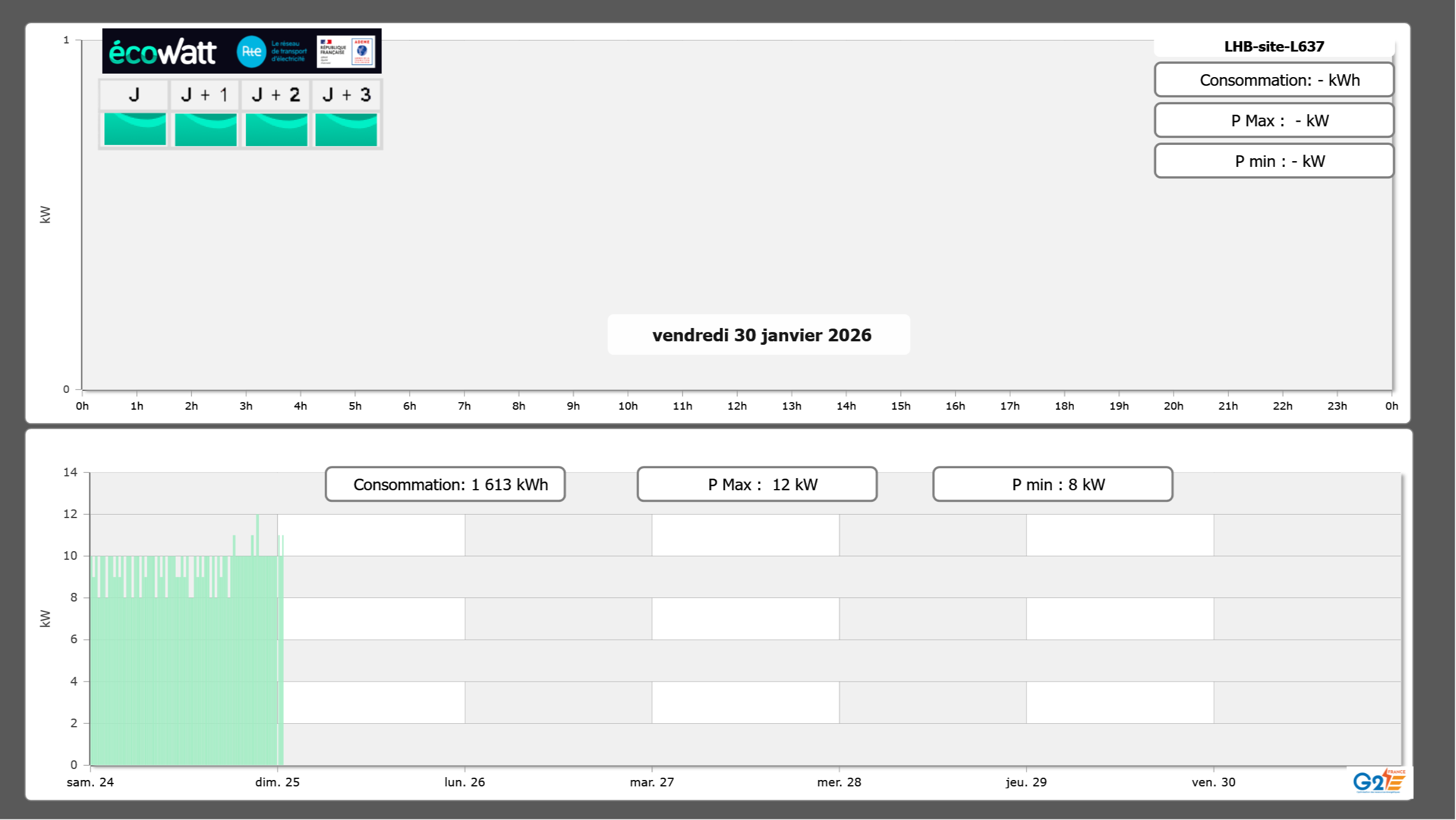Image resolution: width=1456 pixels, height=820 pixels.
Task: Click the G2E France logo
Action: [x=1379, y=781]
